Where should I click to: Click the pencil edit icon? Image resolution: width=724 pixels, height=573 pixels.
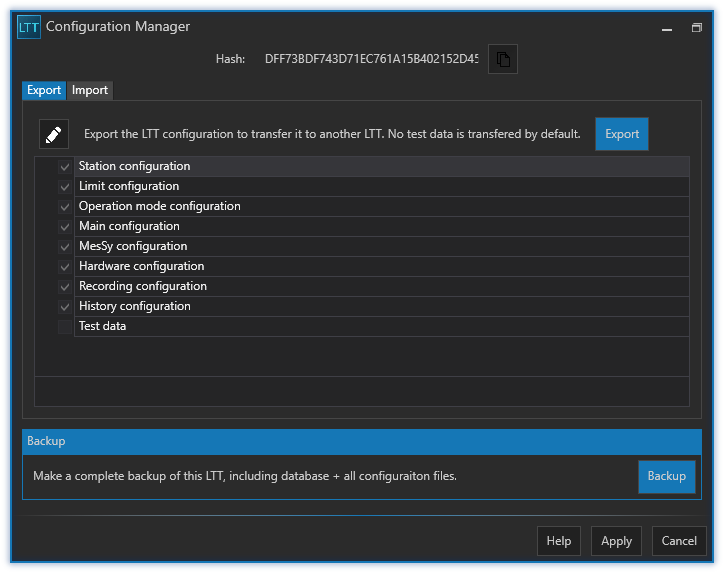tap(54, 134)
